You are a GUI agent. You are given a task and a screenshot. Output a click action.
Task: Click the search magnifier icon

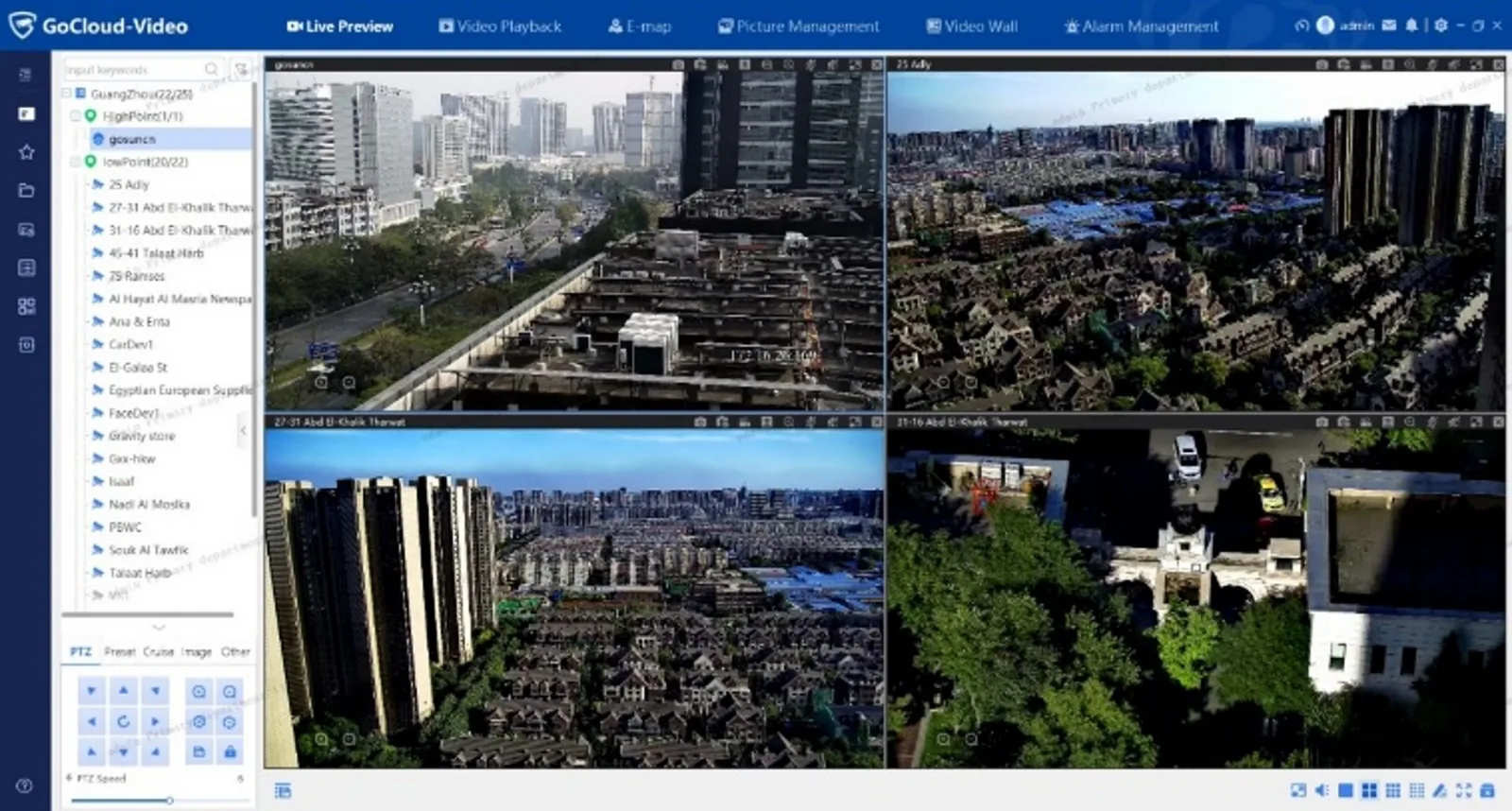click(212, 69)
